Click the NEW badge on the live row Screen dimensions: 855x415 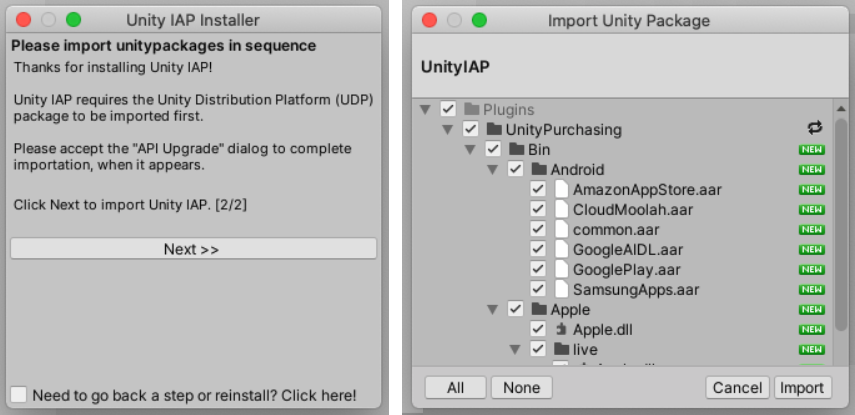tap(812, 349)
